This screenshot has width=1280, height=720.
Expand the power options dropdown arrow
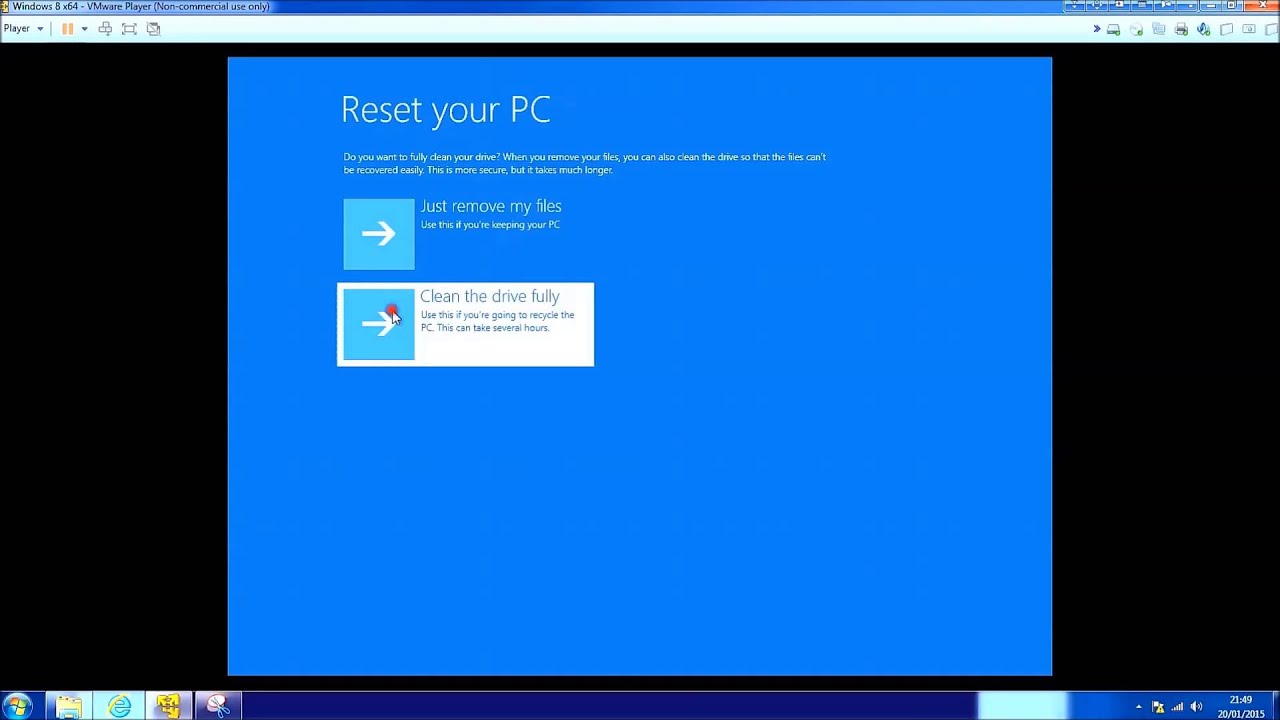(84, 29)
